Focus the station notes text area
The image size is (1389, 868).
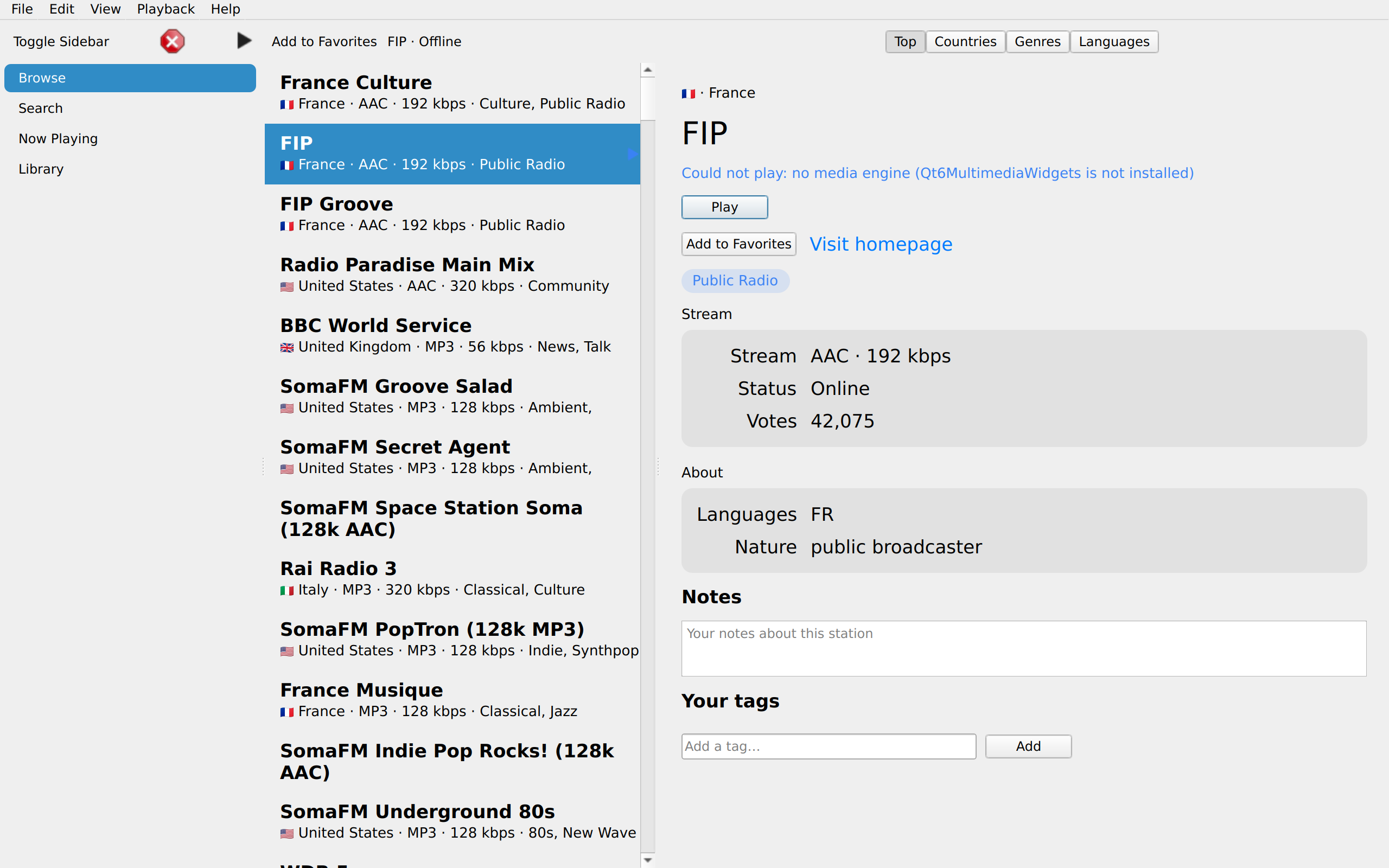1024,648
